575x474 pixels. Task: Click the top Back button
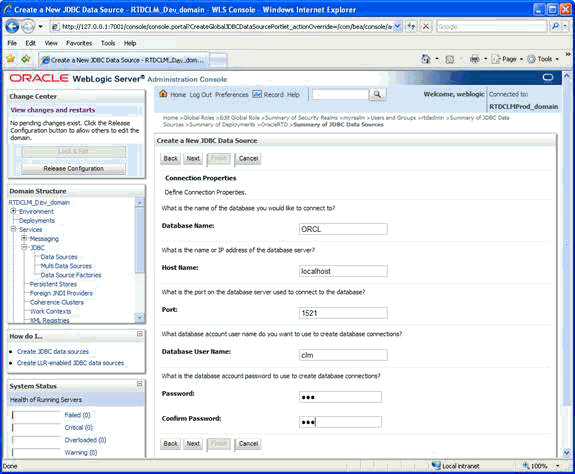[170, 158]
